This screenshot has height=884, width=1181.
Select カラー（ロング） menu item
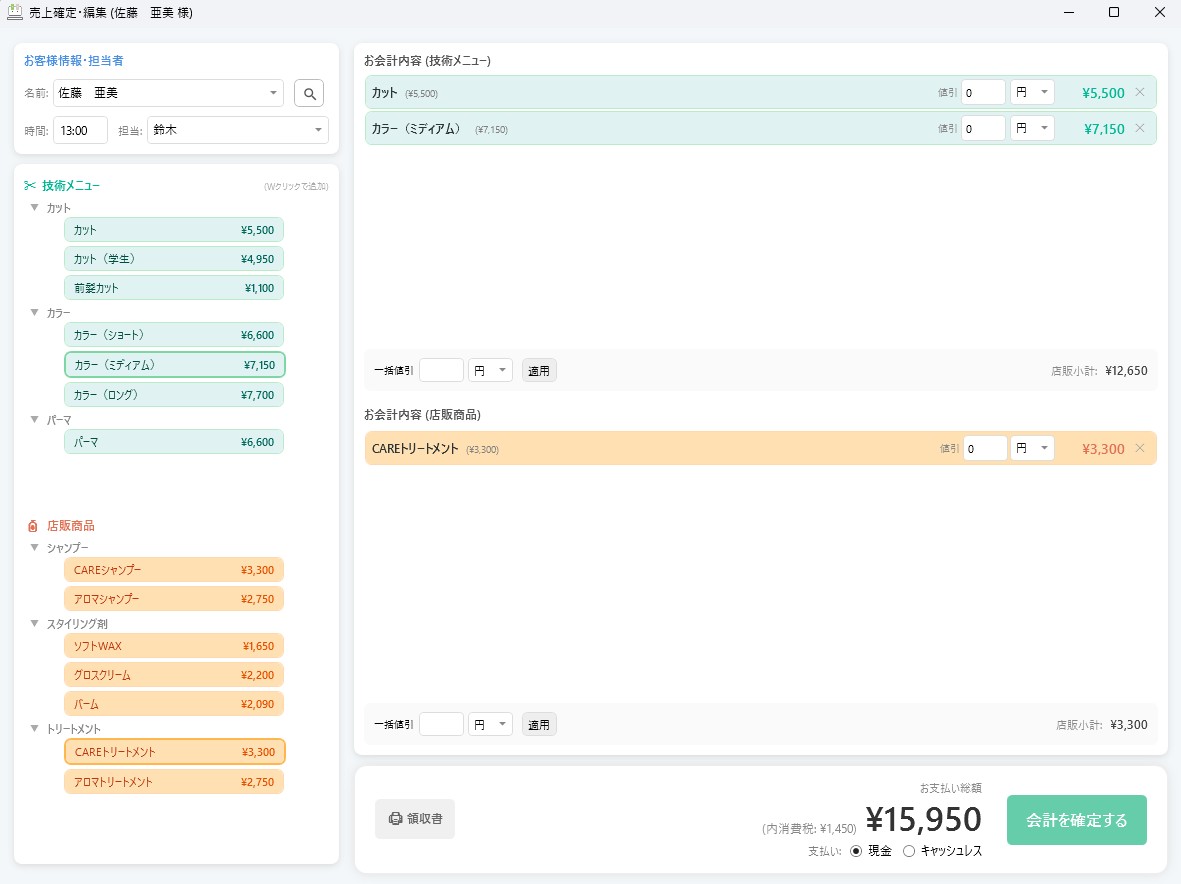[174, 395]
